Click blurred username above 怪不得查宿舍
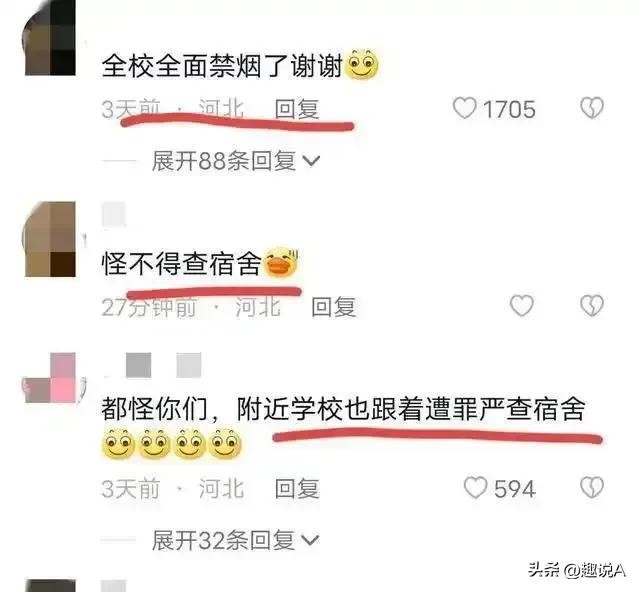 tap(114, 215)
